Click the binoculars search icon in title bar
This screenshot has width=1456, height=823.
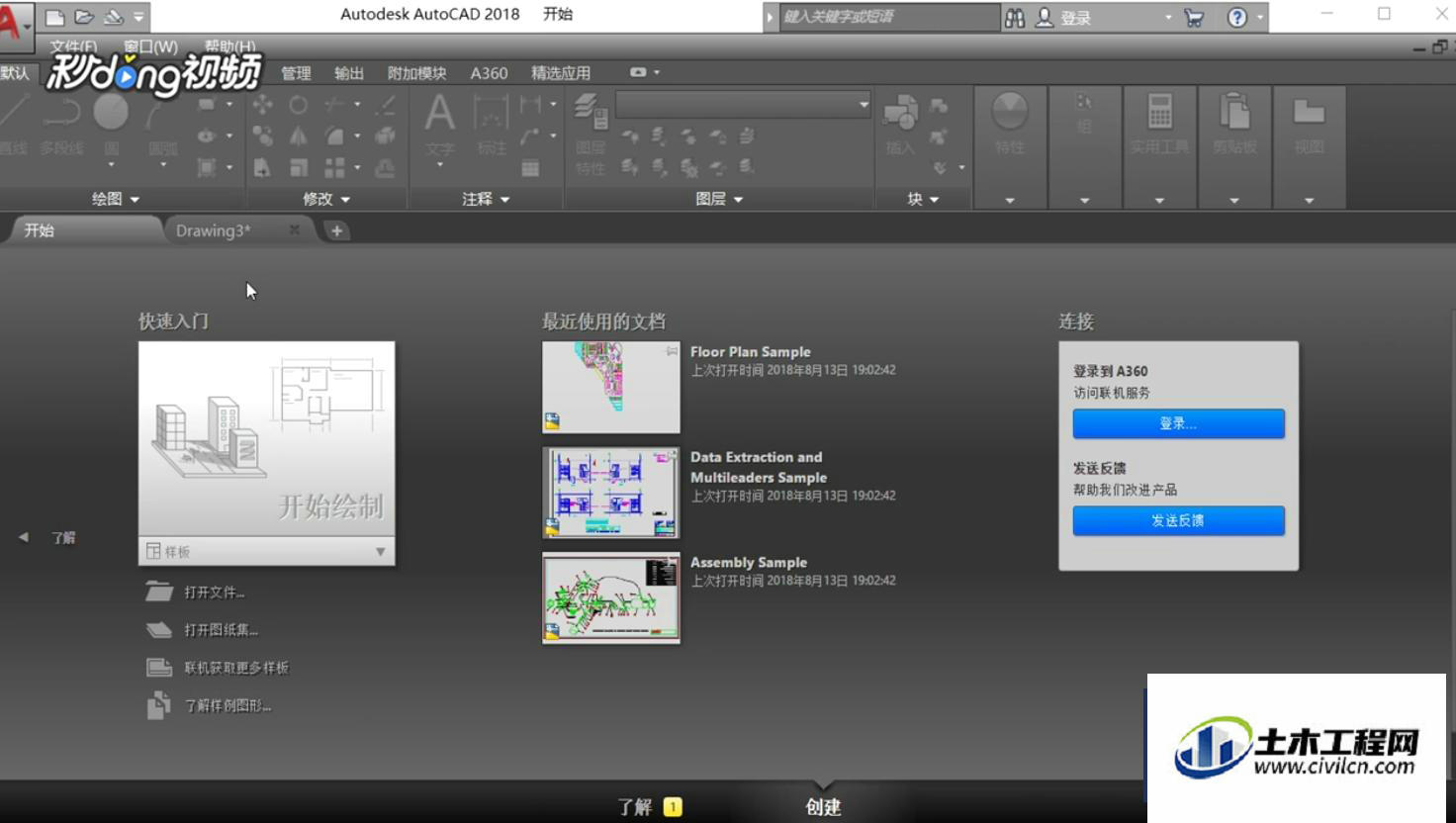coord(1015,18)
